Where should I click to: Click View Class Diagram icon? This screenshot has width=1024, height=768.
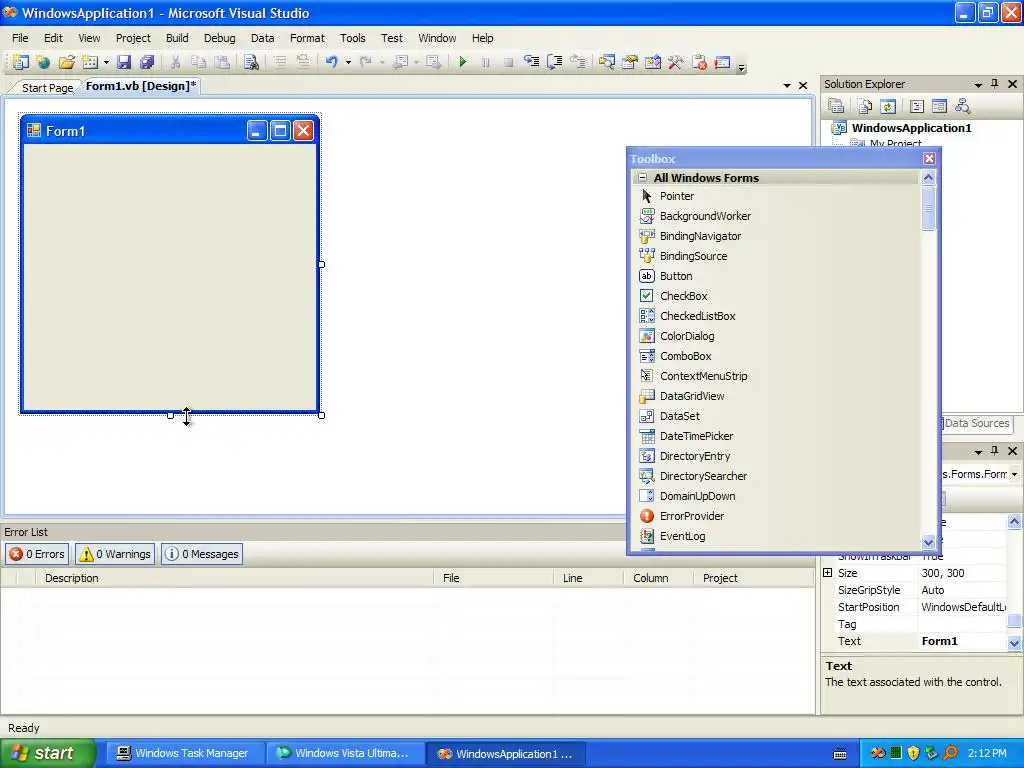point(963,106)
